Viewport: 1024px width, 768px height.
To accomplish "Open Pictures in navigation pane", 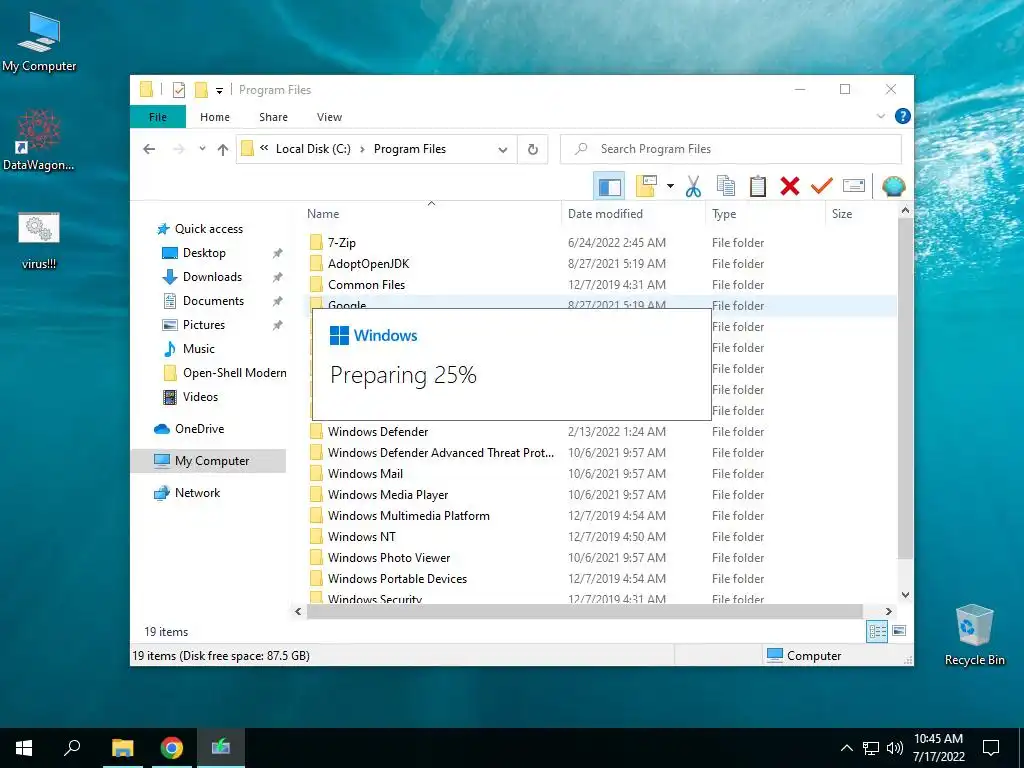I will [x=204, y=325].
